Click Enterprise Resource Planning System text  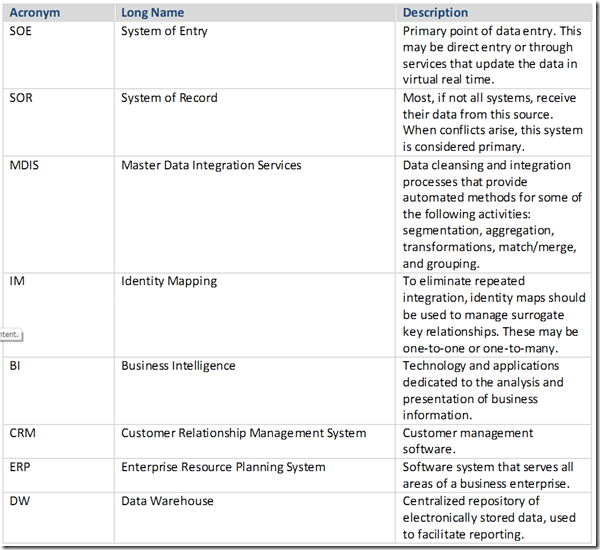223,467
